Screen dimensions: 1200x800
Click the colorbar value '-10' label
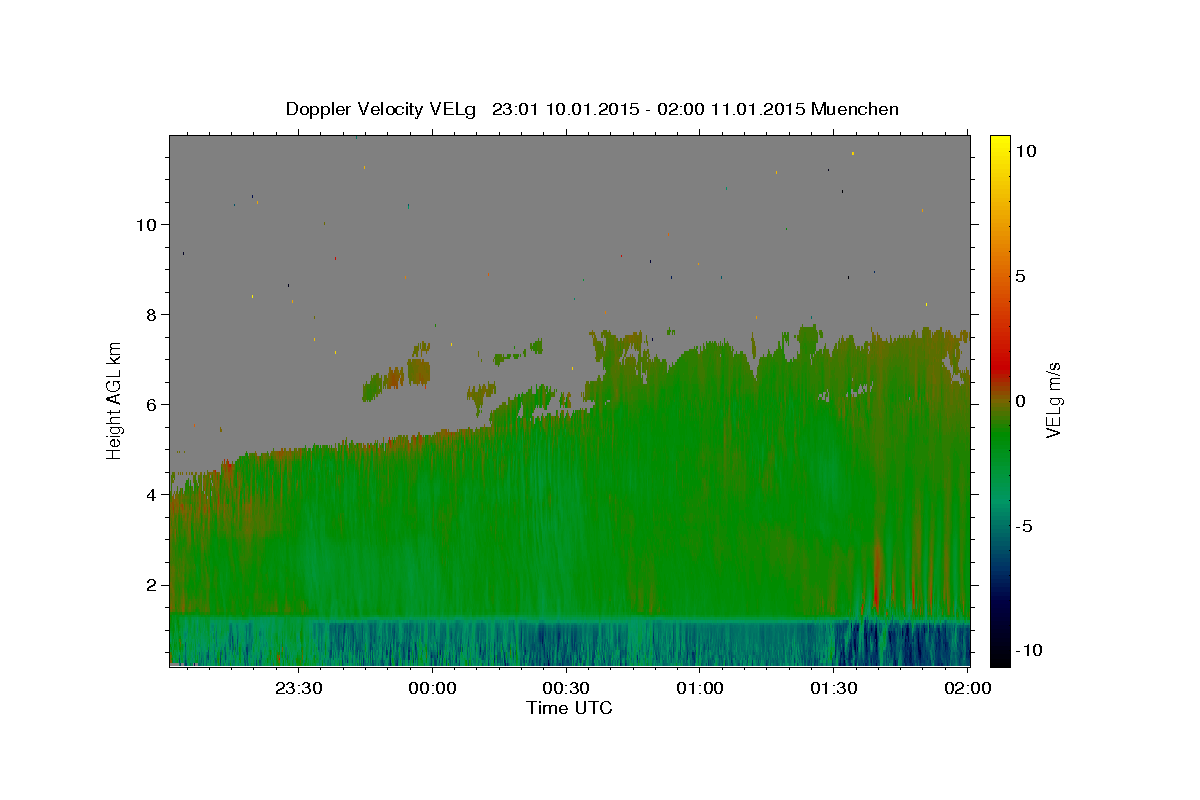tap(1028, 651)
